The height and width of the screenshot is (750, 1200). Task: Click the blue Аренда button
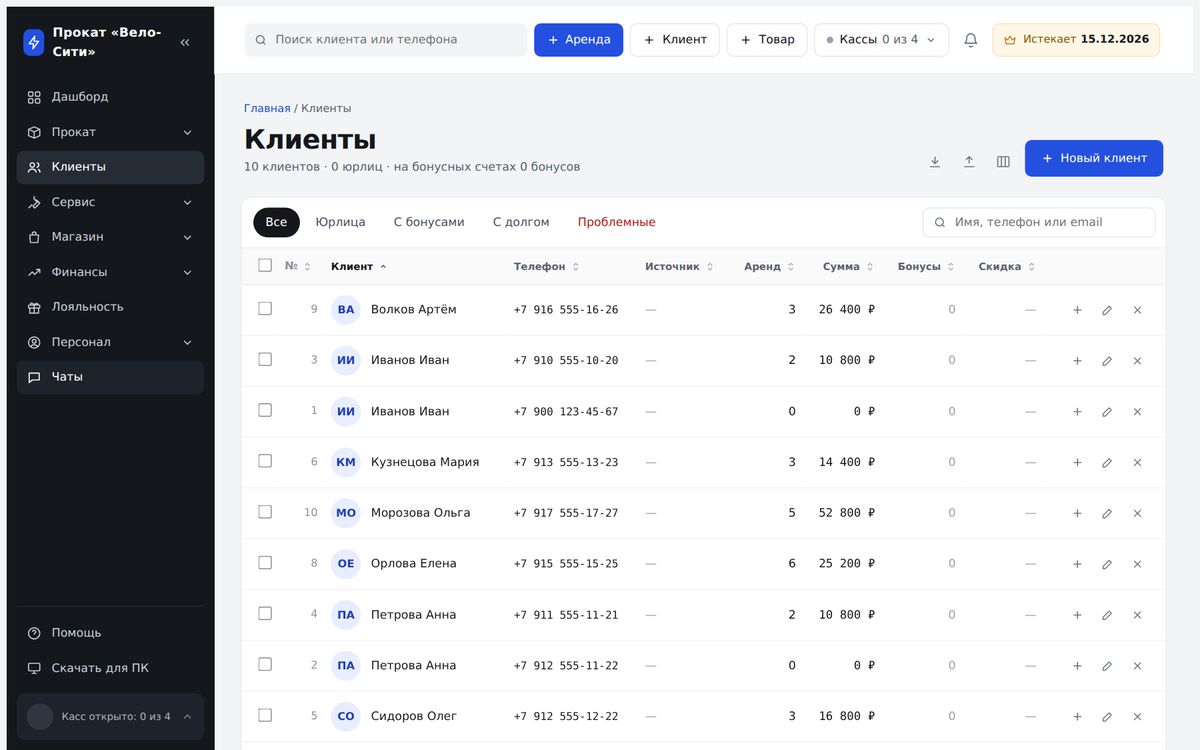[578, 40]
